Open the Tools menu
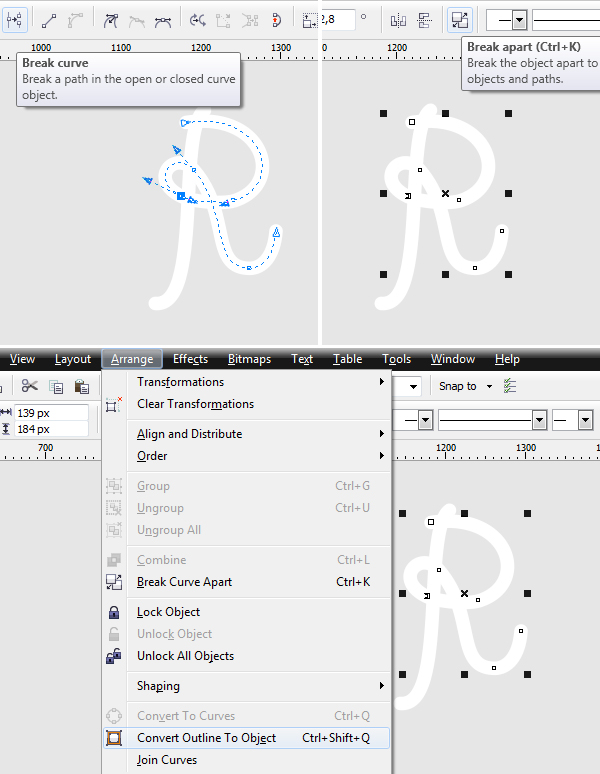This screenshot has height=774, width=600. tap(396, 359)
